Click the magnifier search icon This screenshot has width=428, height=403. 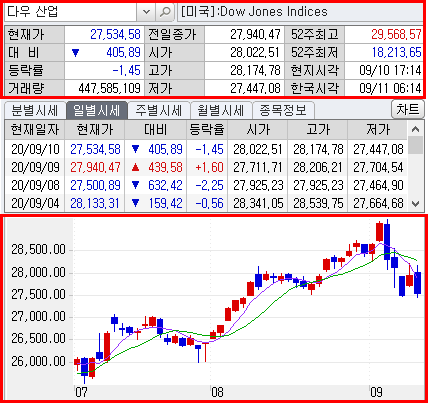click(x=165, y=12)
